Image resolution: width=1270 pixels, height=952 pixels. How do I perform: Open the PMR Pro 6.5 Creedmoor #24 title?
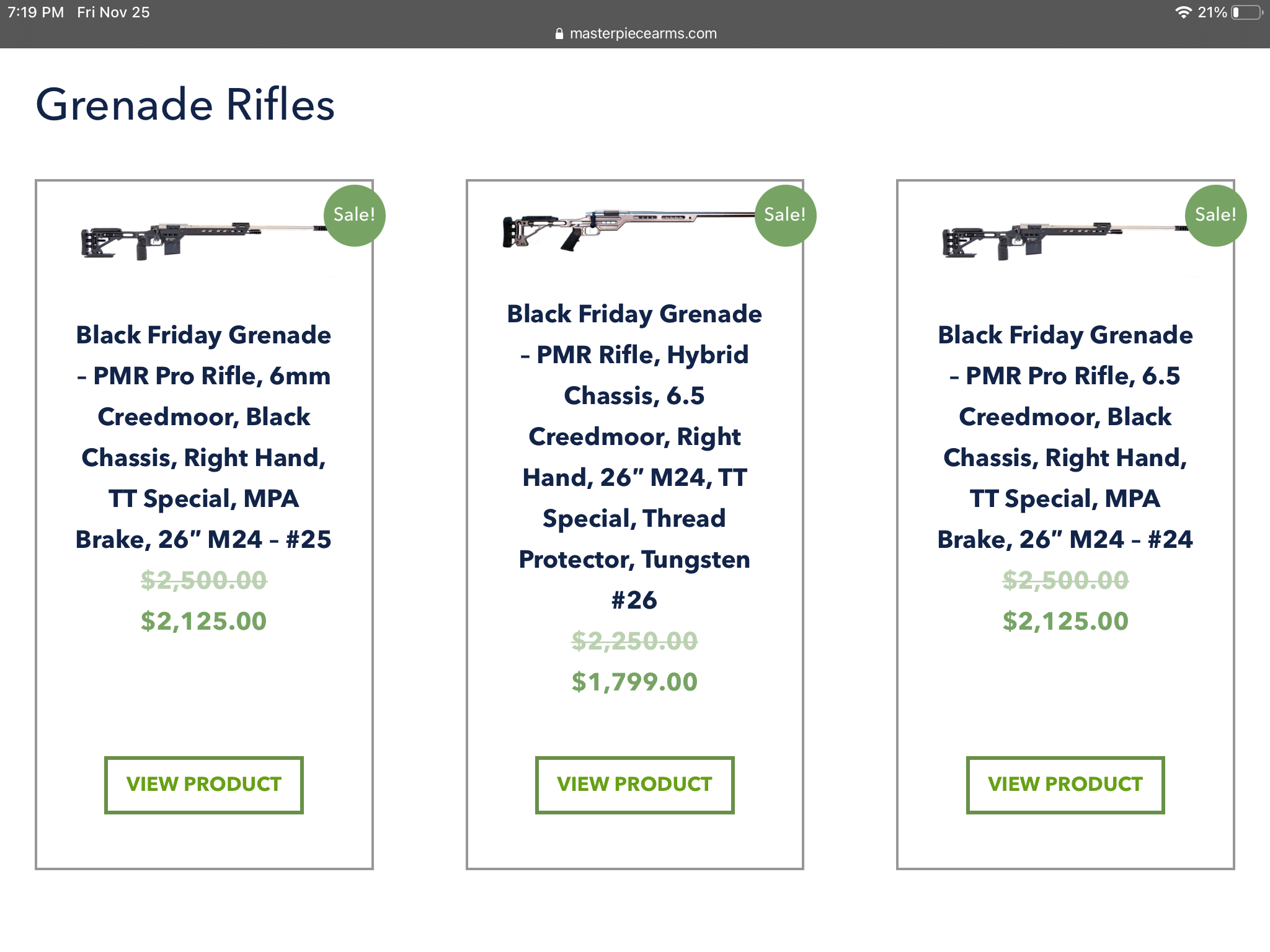point(1065,437)
